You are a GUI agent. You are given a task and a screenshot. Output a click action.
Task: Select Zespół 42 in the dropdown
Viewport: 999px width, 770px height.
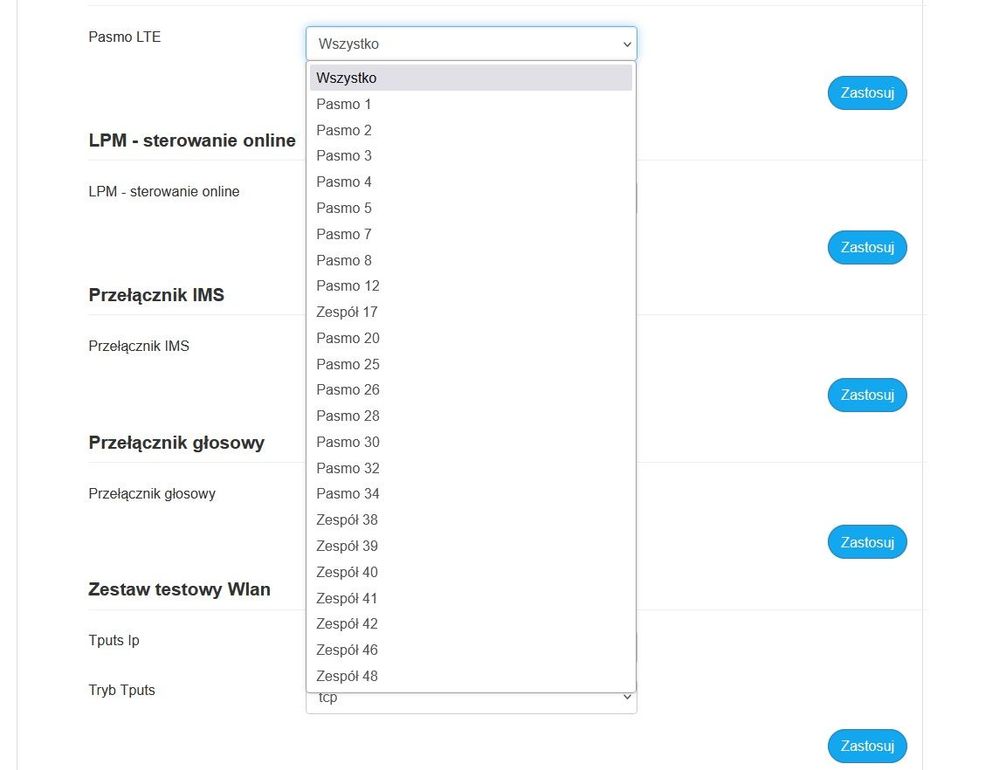tap(347, 624)
